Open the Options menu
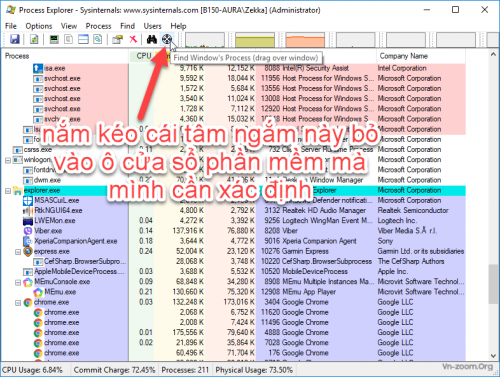 [x=39, y=26]
